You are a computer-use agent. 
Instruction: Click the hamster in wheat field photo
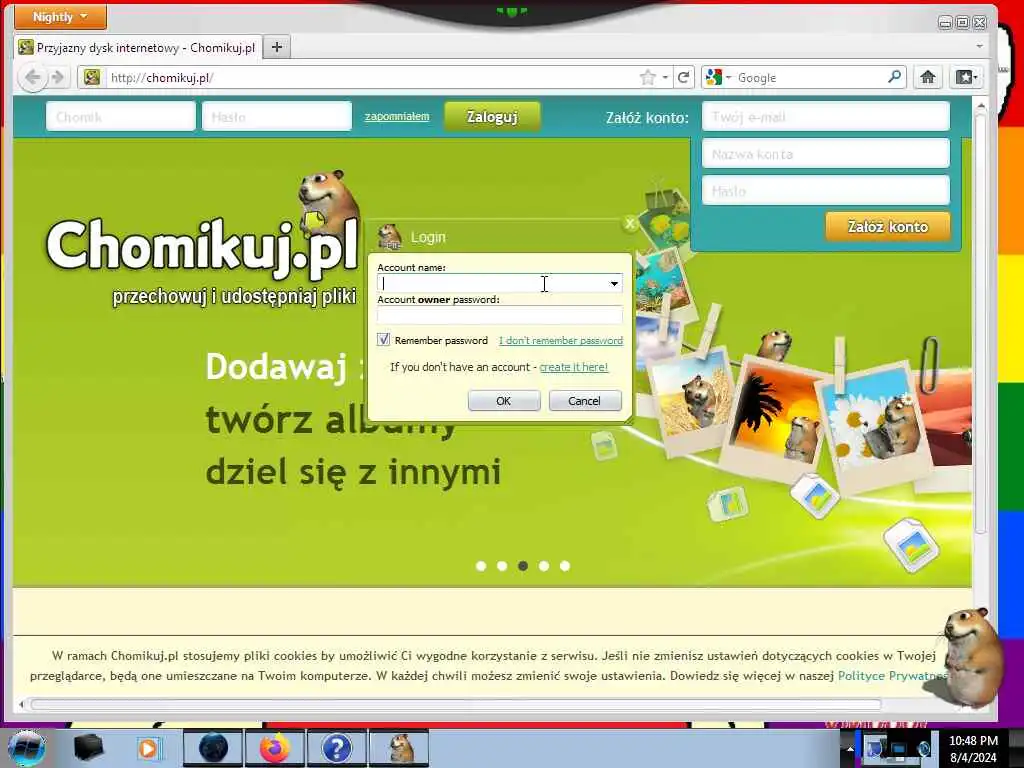coord(694,400)
